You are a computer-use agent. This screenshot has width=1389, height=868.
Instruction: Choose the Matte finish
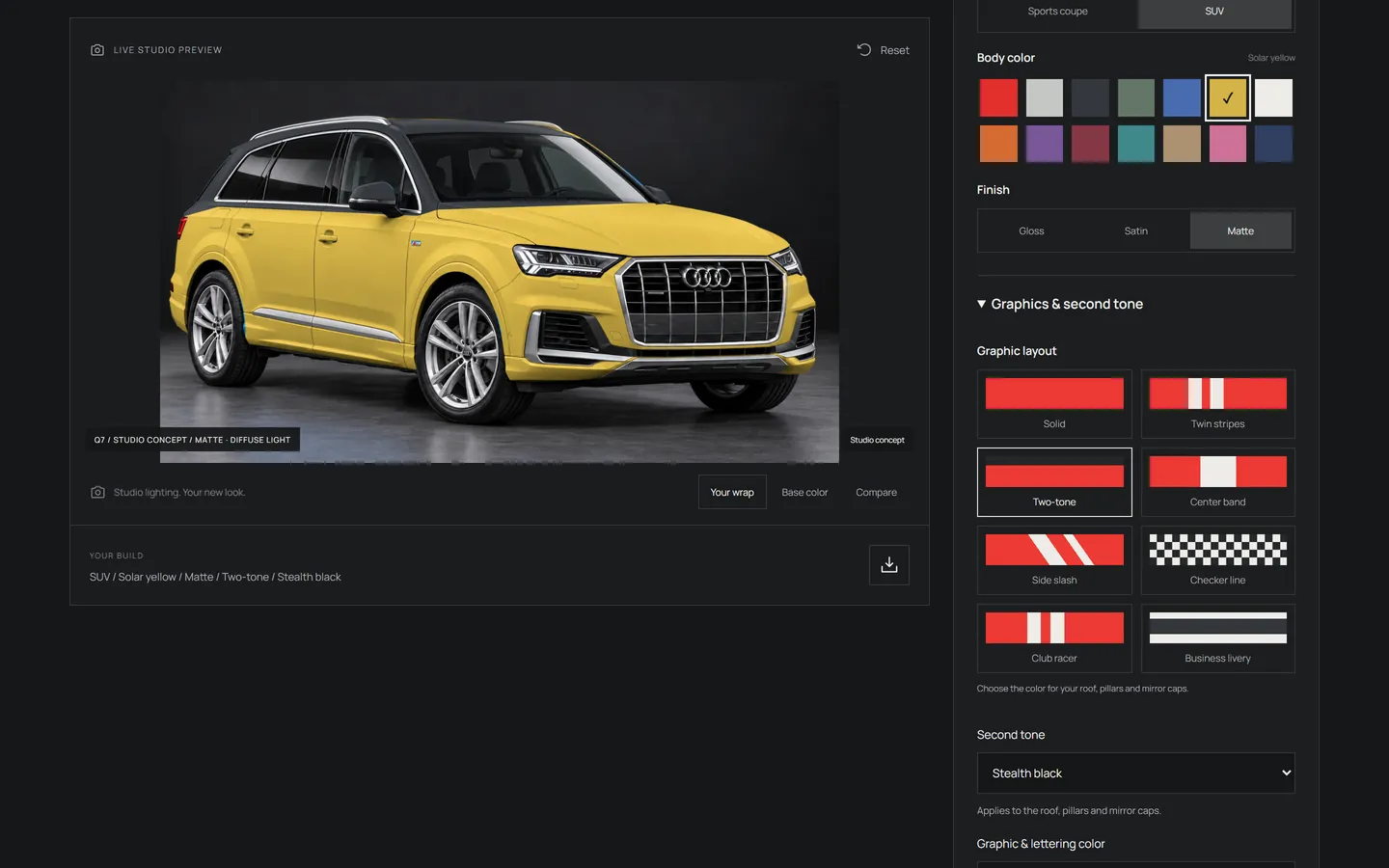(1240, 231)
